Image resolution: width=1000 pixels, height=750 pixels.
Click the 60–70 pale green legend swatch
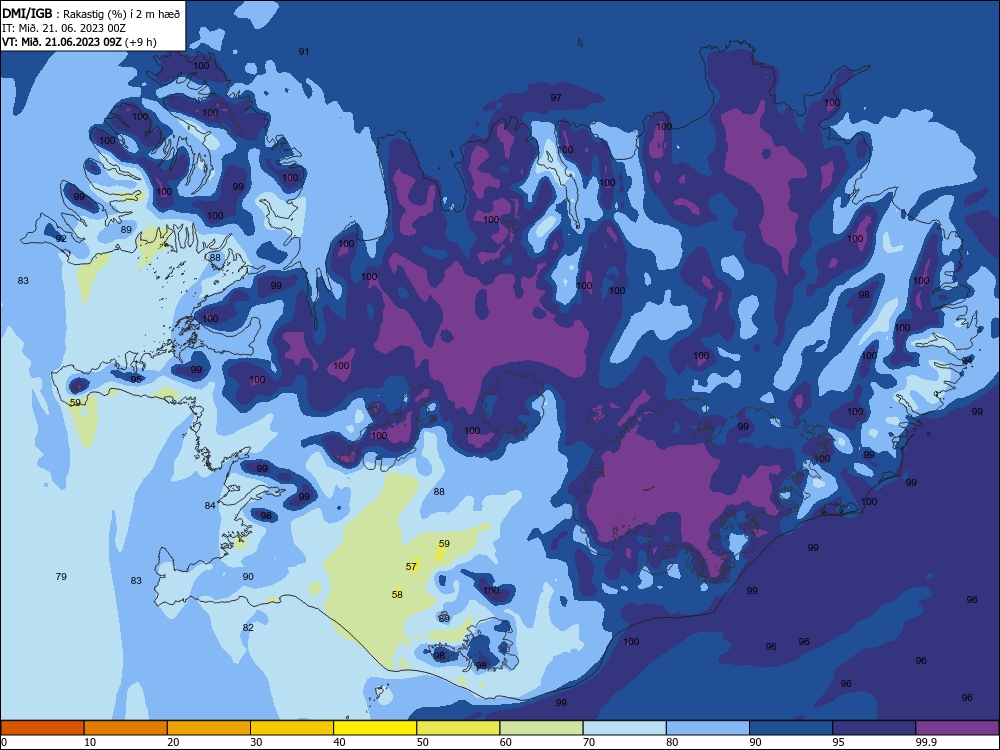coord(541,728)
